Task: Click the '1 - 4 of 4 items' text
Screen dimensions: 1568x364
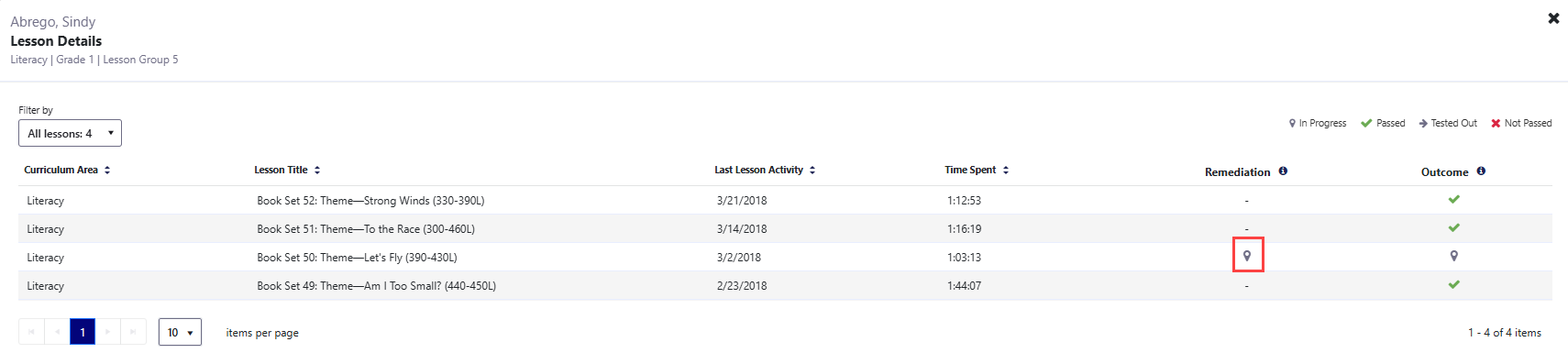Action: tap(1504, 333)
